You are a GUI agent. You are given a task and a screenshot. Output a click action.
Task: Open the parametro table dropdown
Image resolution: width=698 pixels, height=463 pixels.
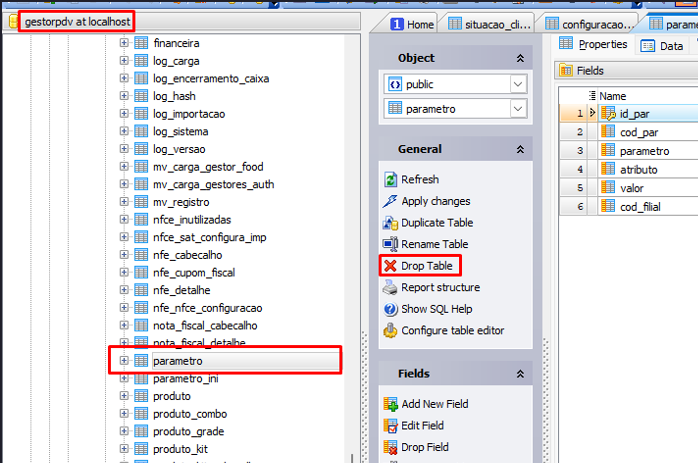point(518,109)
